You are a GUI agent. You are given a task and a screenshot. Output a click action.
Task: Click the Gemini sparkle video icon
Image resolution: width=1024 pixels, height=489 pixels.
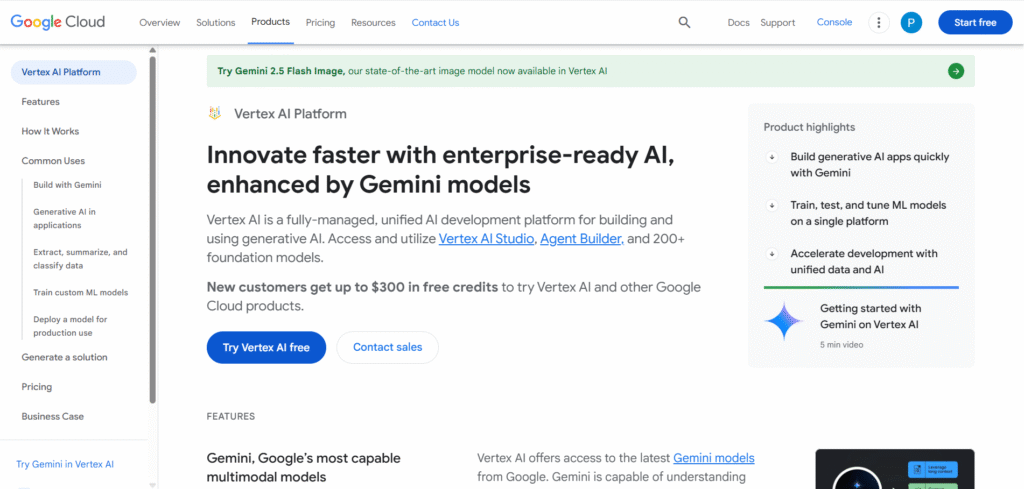[x=784, y=320]
